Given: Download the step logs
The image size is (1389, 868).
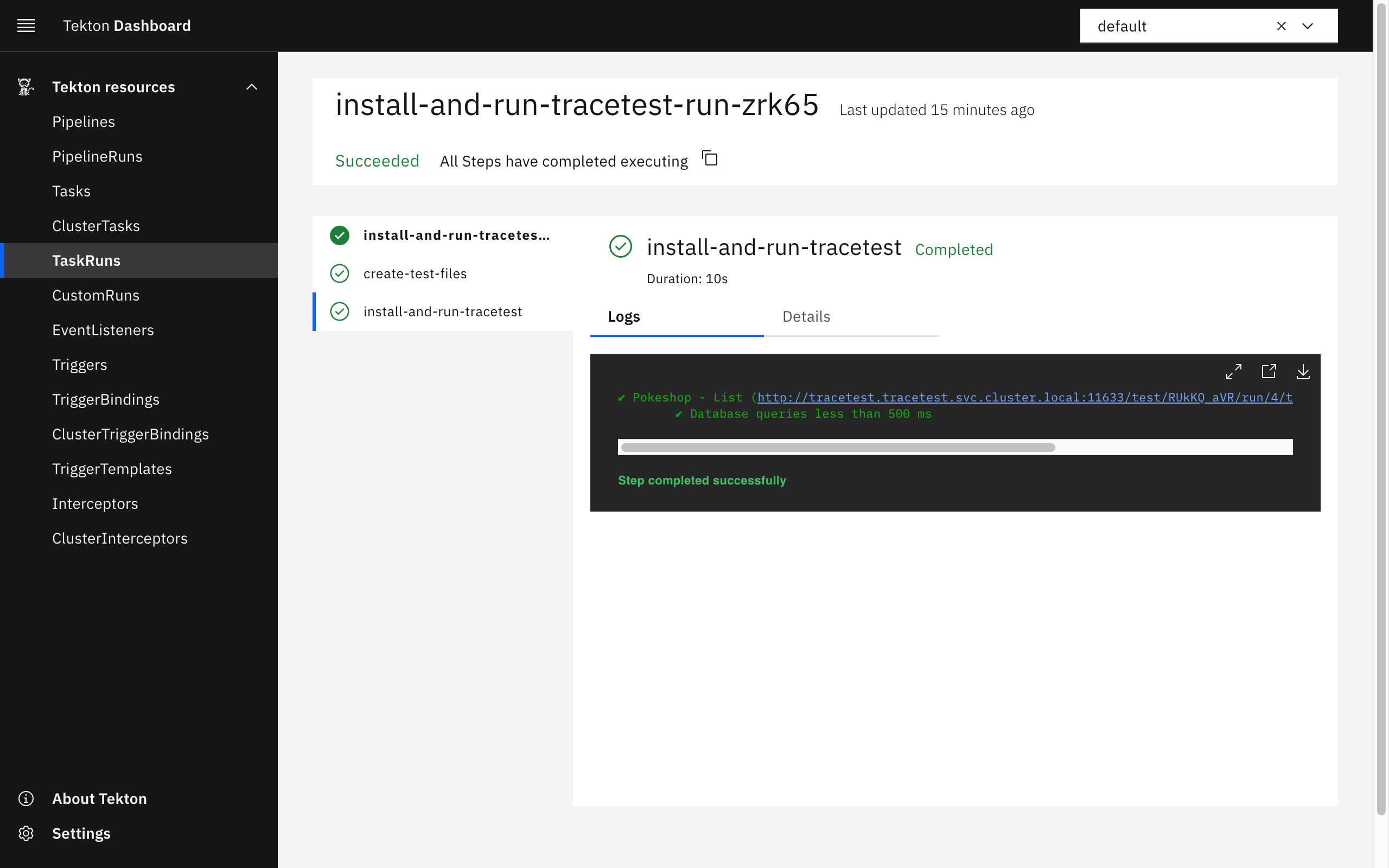Looking at the screenshot, I should pos(1303,373).
